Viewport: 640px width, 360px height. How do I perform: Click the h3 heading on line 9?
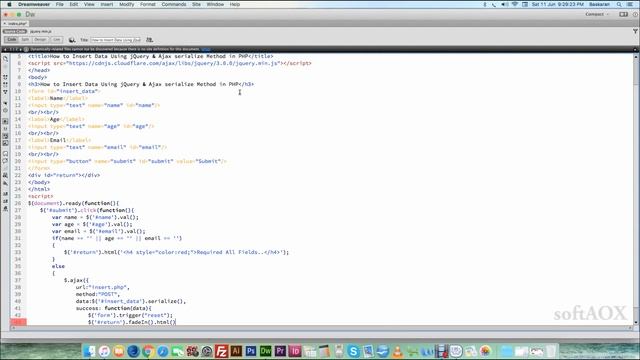[x=141, y=84]
